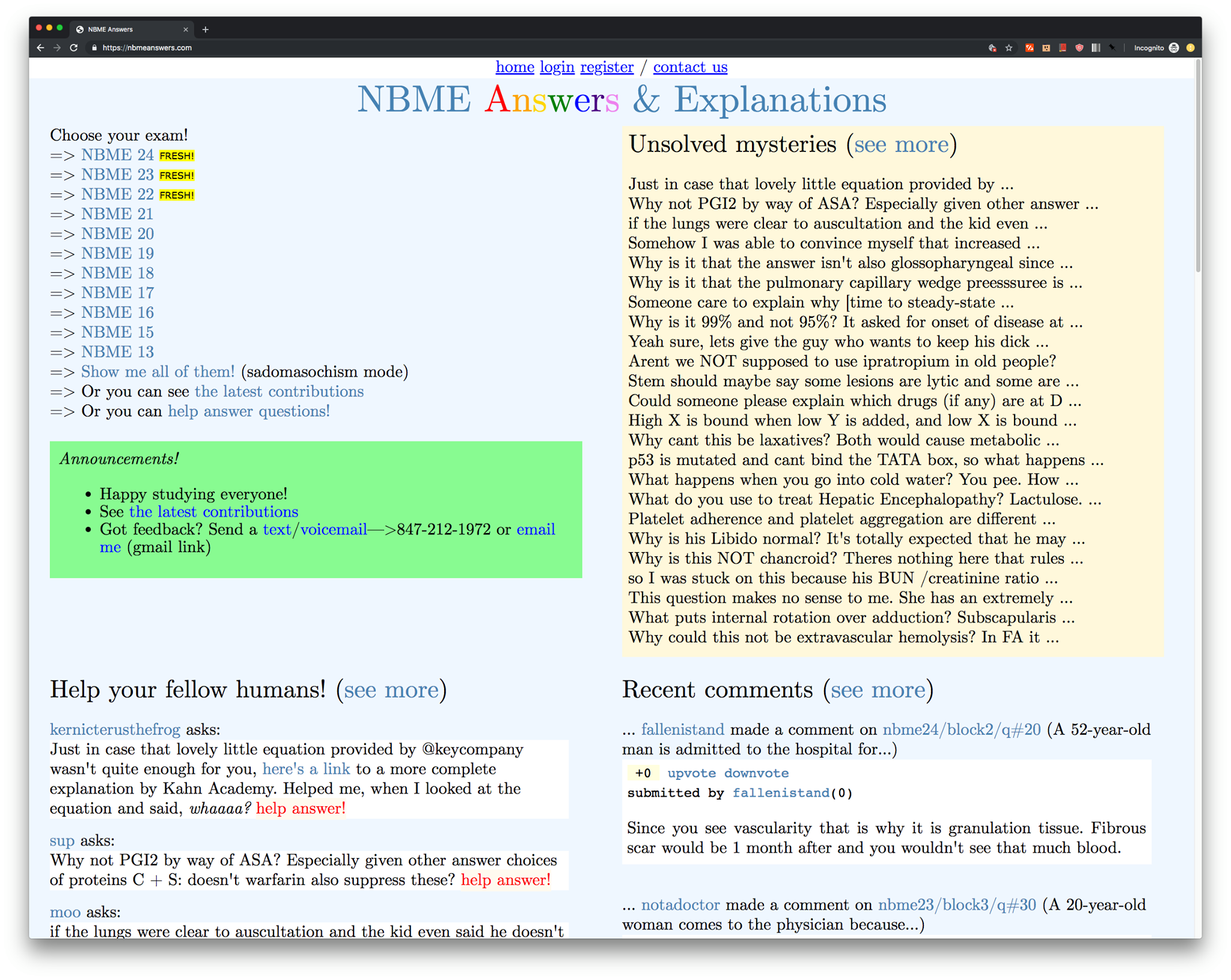
Task: Upvote fallenistand's comment
Action: click(x=691, y=773)
